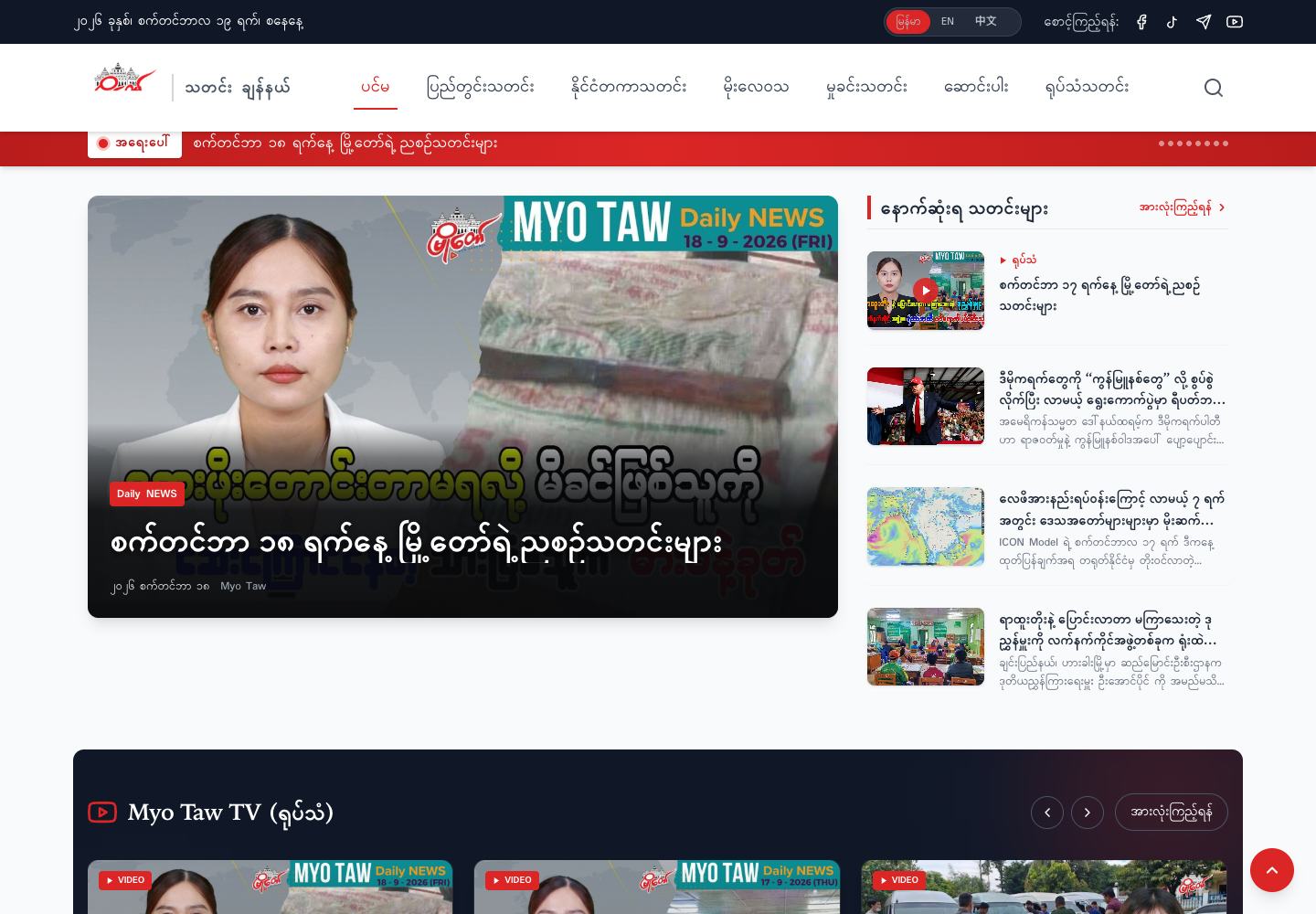
Task: Switch language to မြန်မာ
Action: point(907,22)
